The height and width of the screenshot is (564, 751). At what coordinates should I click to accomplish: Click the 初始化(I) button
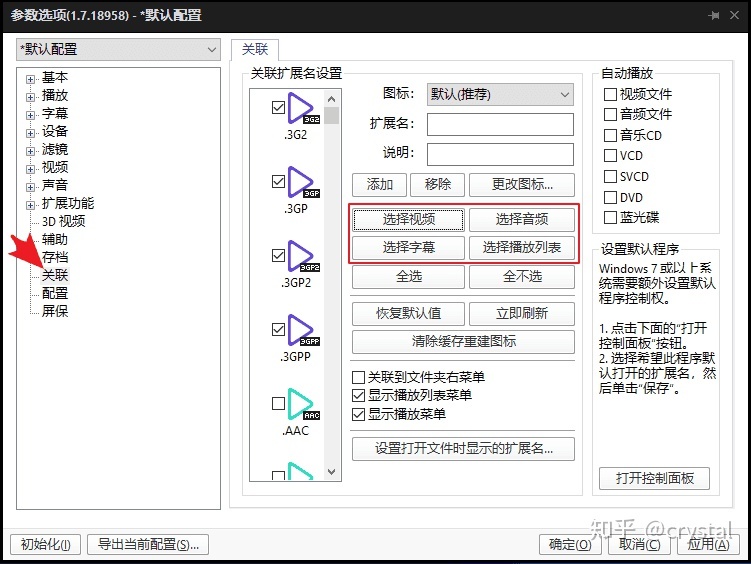click(46, 545)
